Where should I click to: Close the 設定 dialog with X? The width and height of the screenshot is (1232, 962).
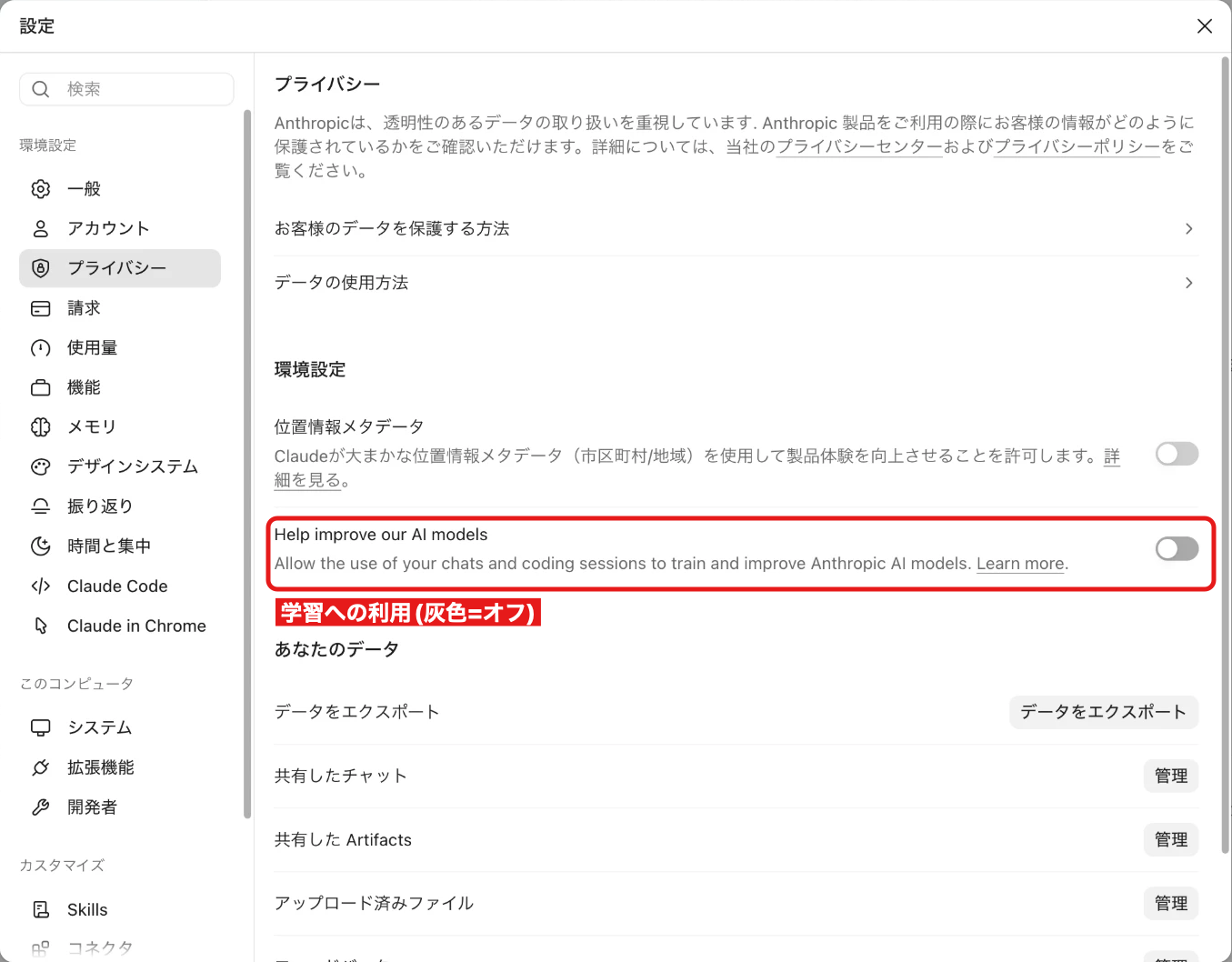coord(1205,26)
